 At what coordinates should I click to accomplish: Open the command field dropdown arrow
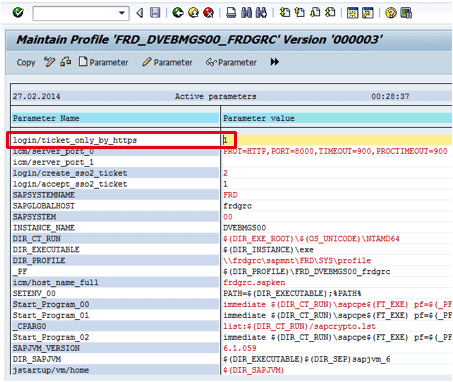122,13
